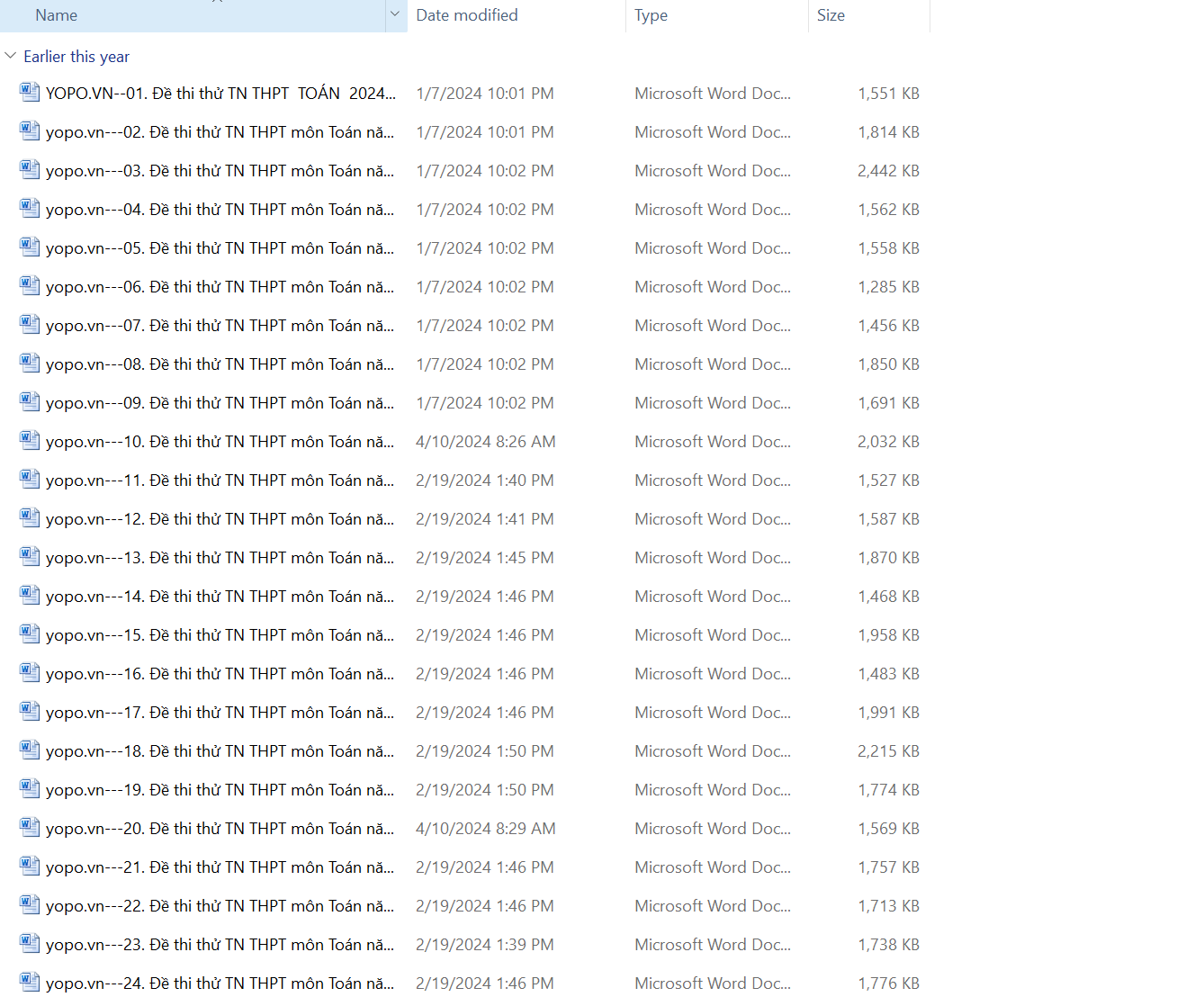Click Word icon of yopo.vn---17 file
The height and width of the screenshot is (997, 1204).
(x=30, y=711)
